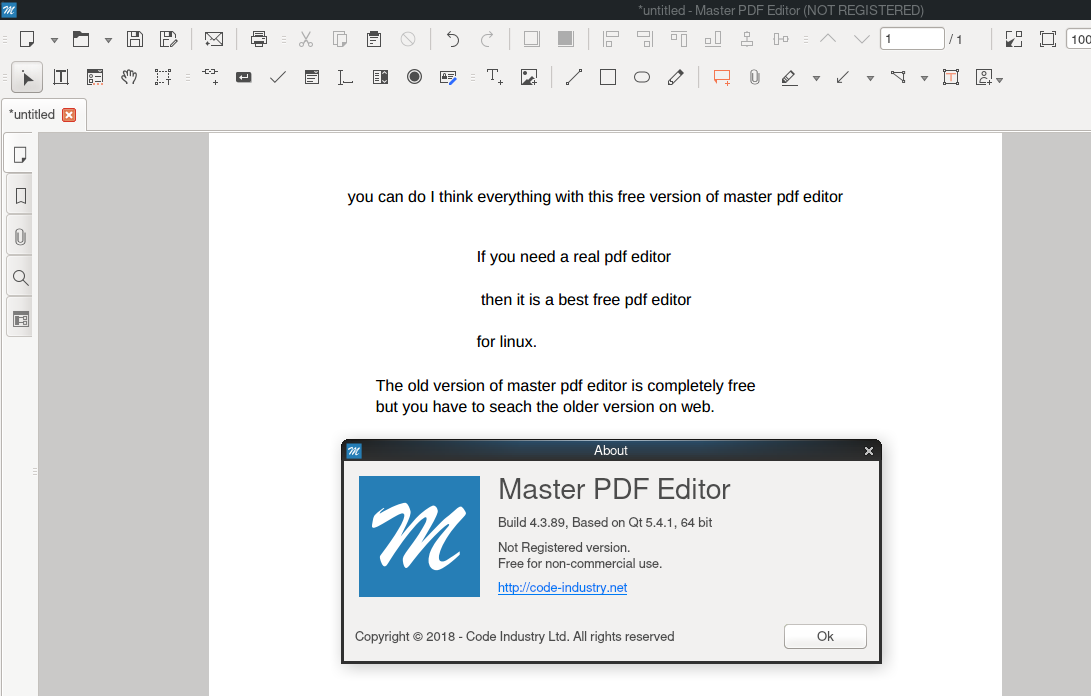The height and width of the screenshot is (696, 1091).
Task: Go to next page down arrow
Action: (861, 39)
